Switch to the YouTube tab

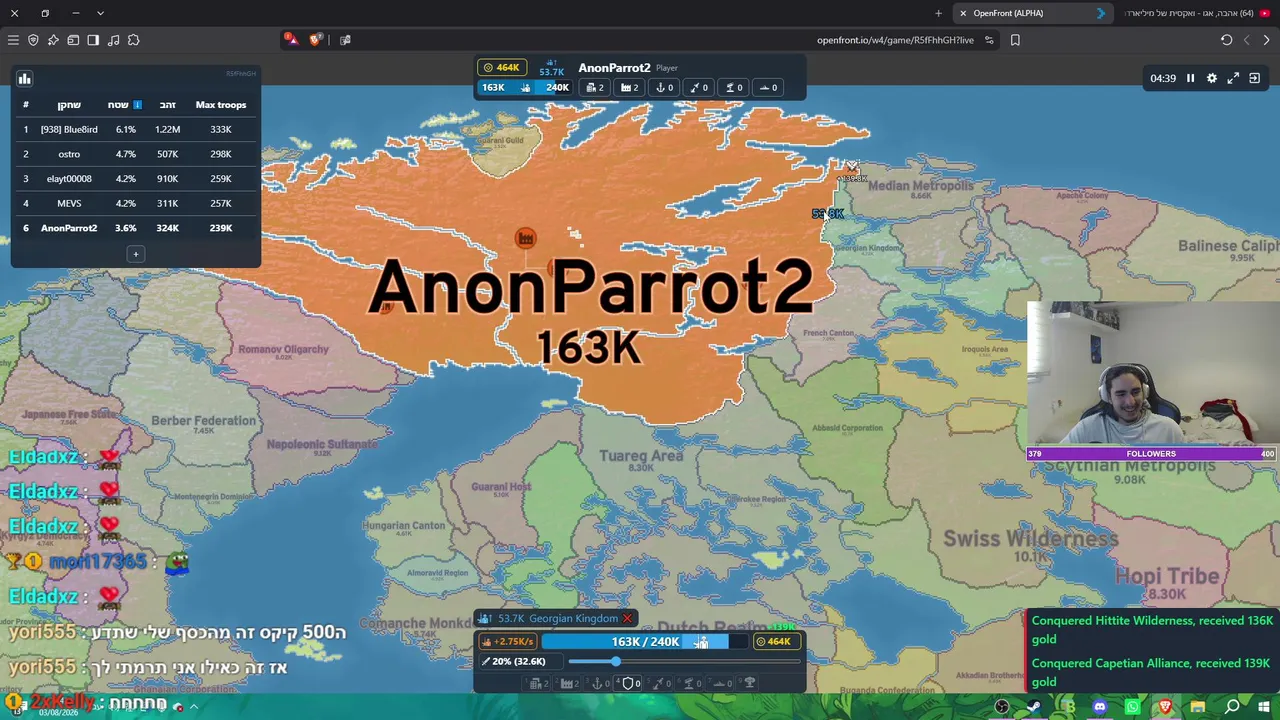(x=1198, y=13)
